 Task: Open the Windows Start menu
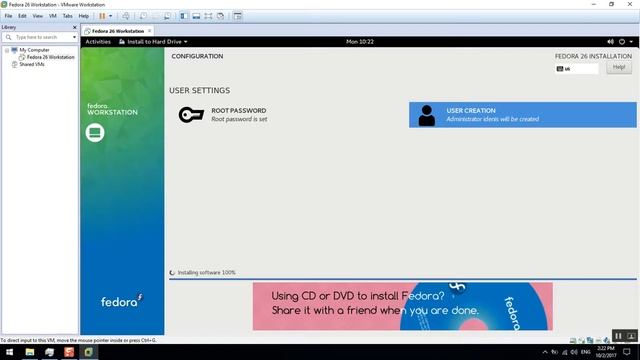tap(9, 352)
